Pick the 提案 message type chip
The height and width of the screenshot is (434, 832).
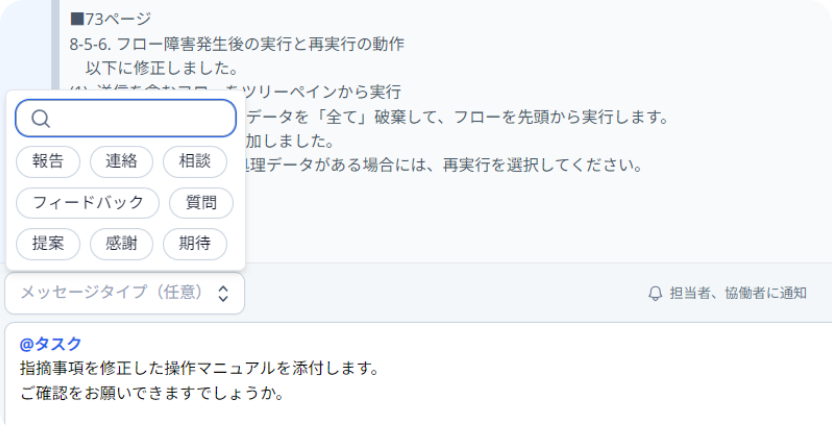point(48,244)
